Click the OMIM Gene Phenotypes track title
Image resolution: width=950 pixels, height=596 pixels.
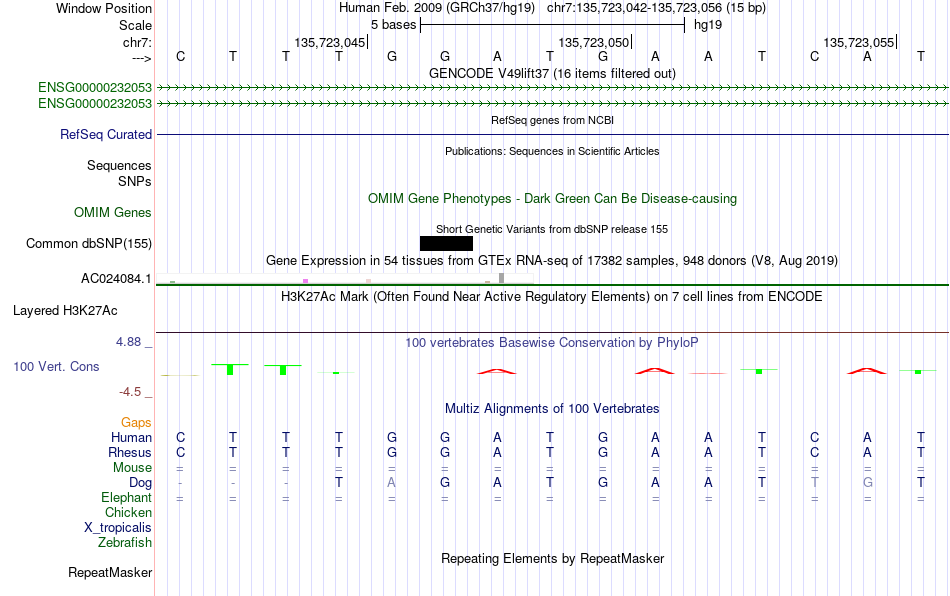552,199
